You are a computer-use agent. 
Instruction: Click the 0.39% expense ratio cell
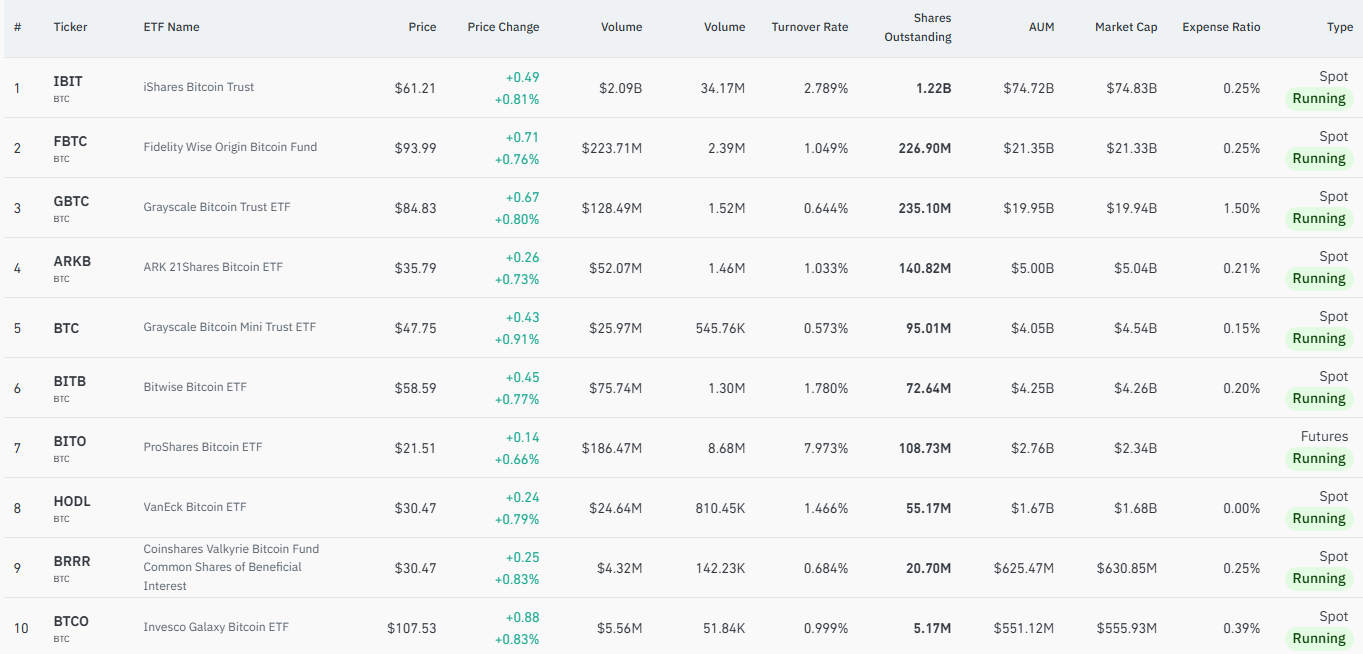coord(1241,628)
